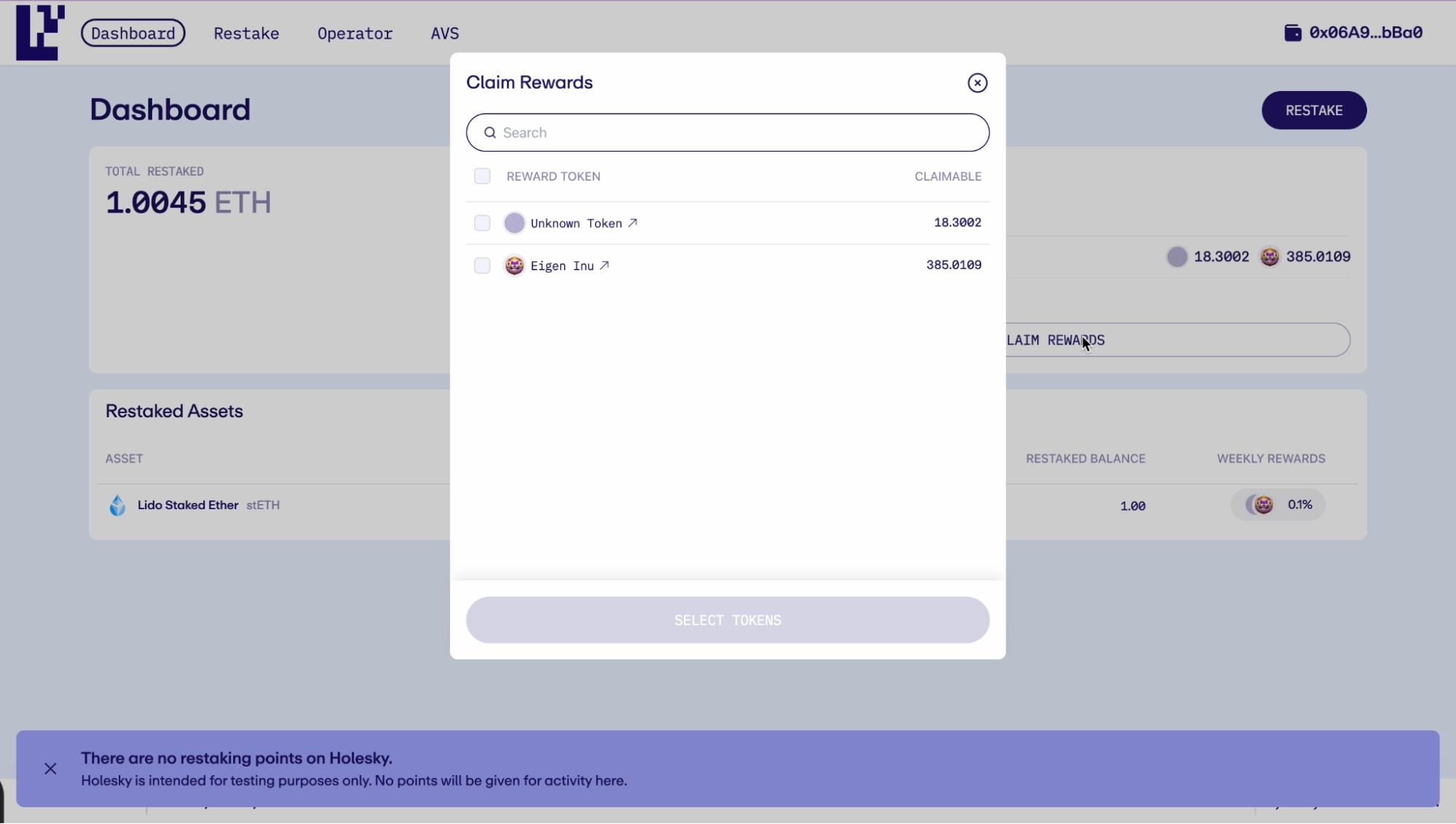
Task: Click the SELECT TOKENS button
Action: [x=728, y=619]
